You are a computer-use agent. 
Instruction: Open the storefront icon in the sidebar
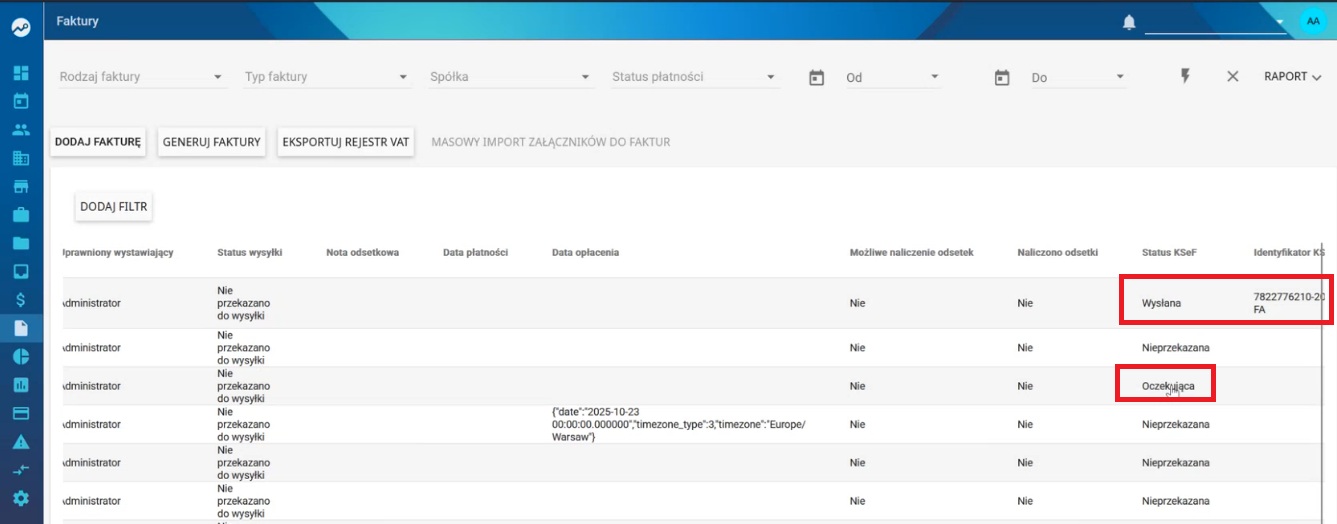coord(21,186)
